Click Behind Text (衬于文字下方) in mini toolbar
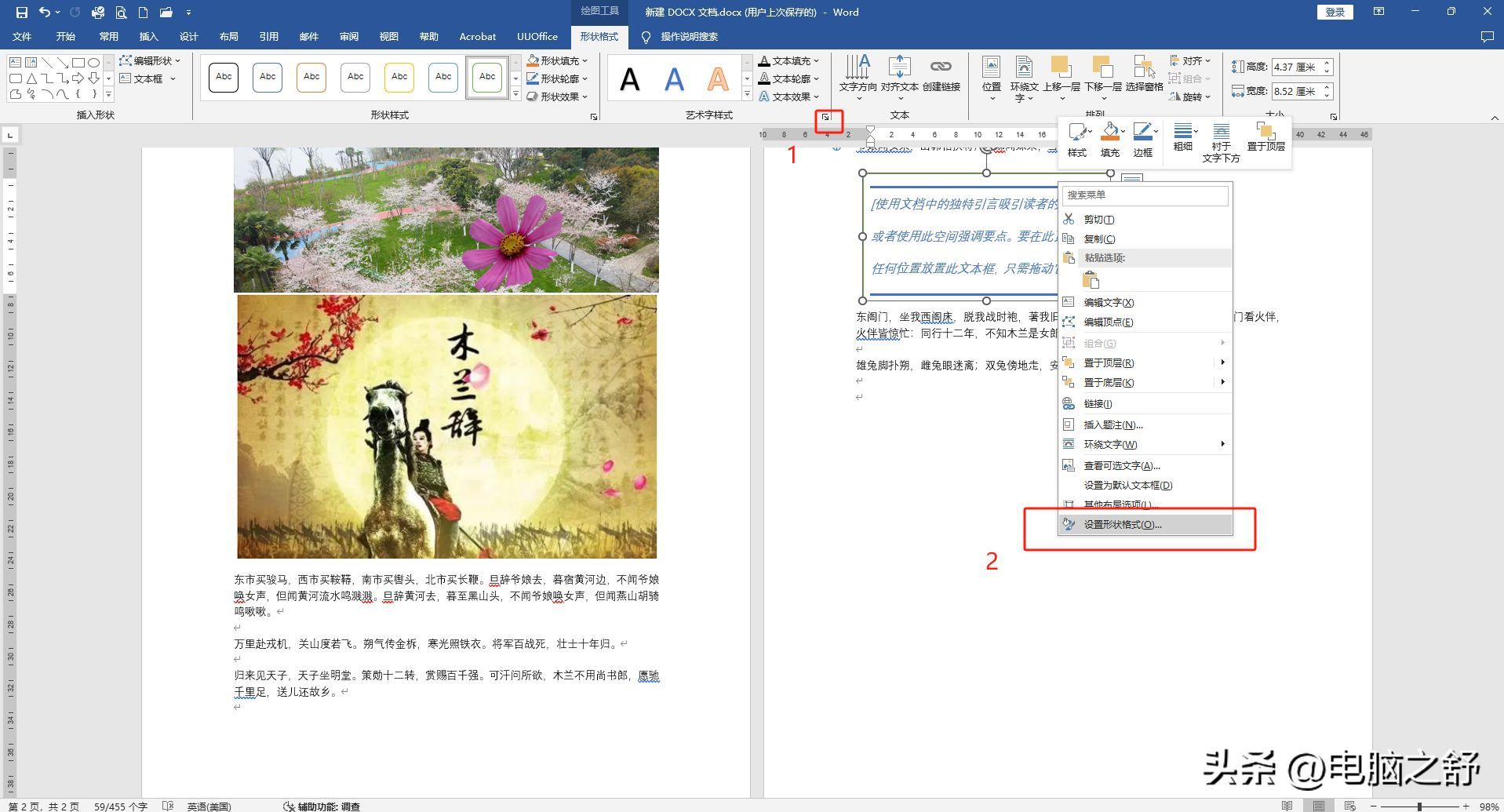The image size is (1504, 812). pos(1221,143)
